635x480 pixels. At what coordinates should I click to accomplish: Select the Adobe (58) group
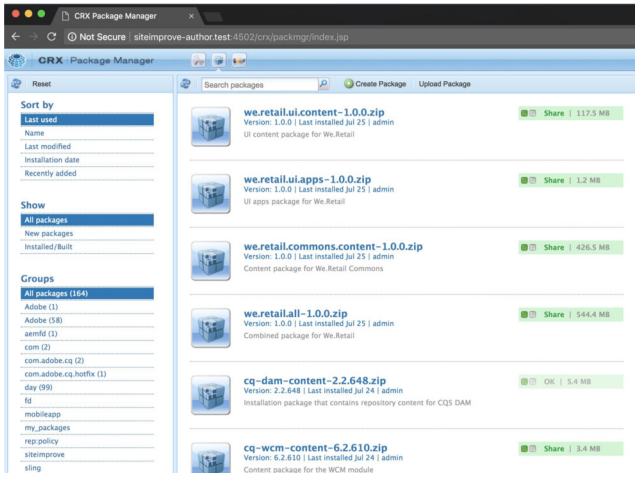[87, 320]
